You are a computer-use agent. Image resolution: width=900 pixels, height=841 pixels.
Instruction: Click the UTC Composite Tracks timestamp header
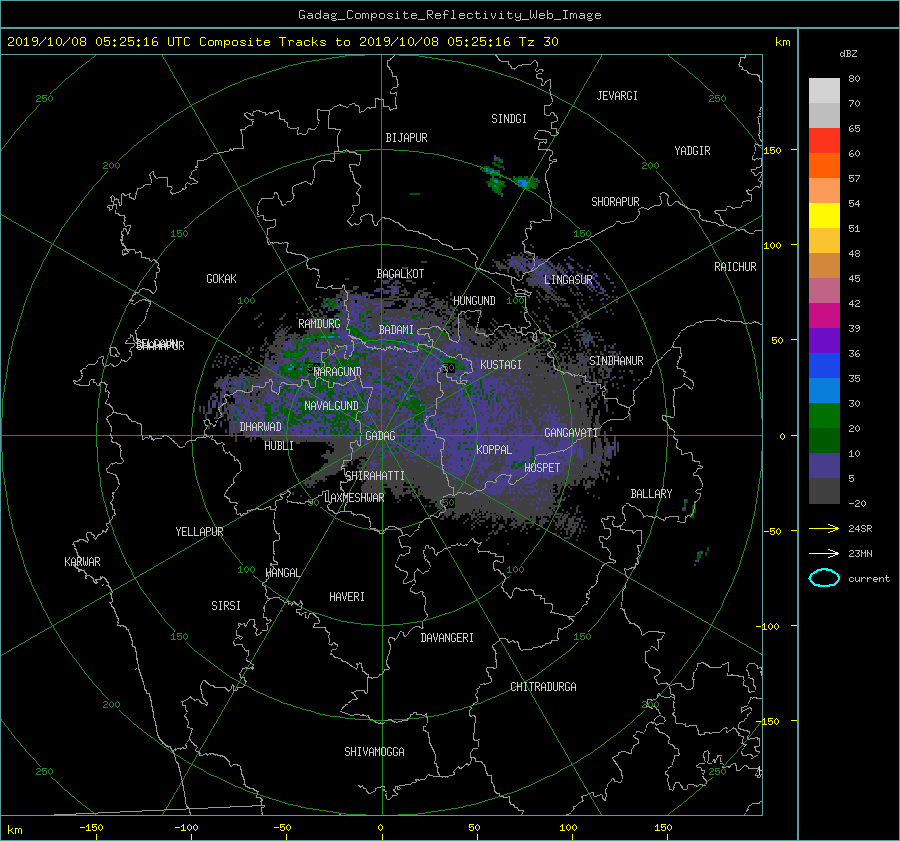pos(282,42)
